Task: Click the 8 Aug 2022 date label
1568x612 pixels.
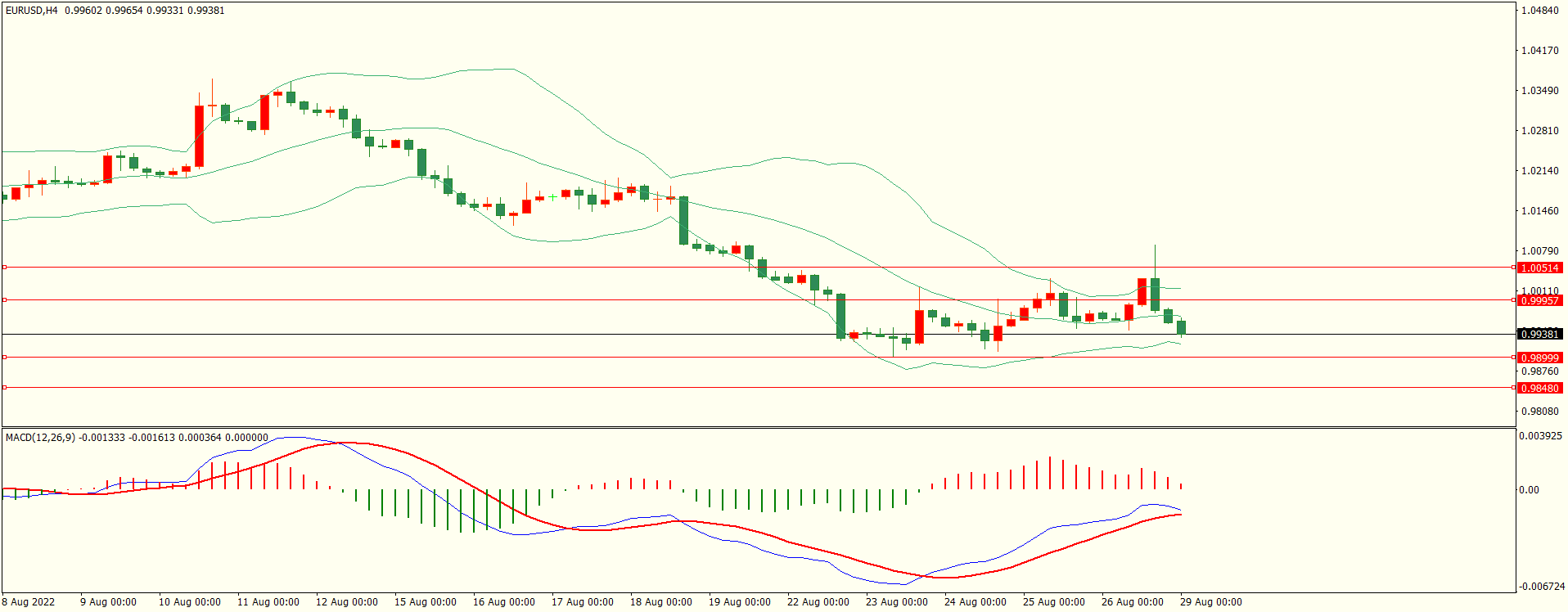Action: (x=29, y=602)
